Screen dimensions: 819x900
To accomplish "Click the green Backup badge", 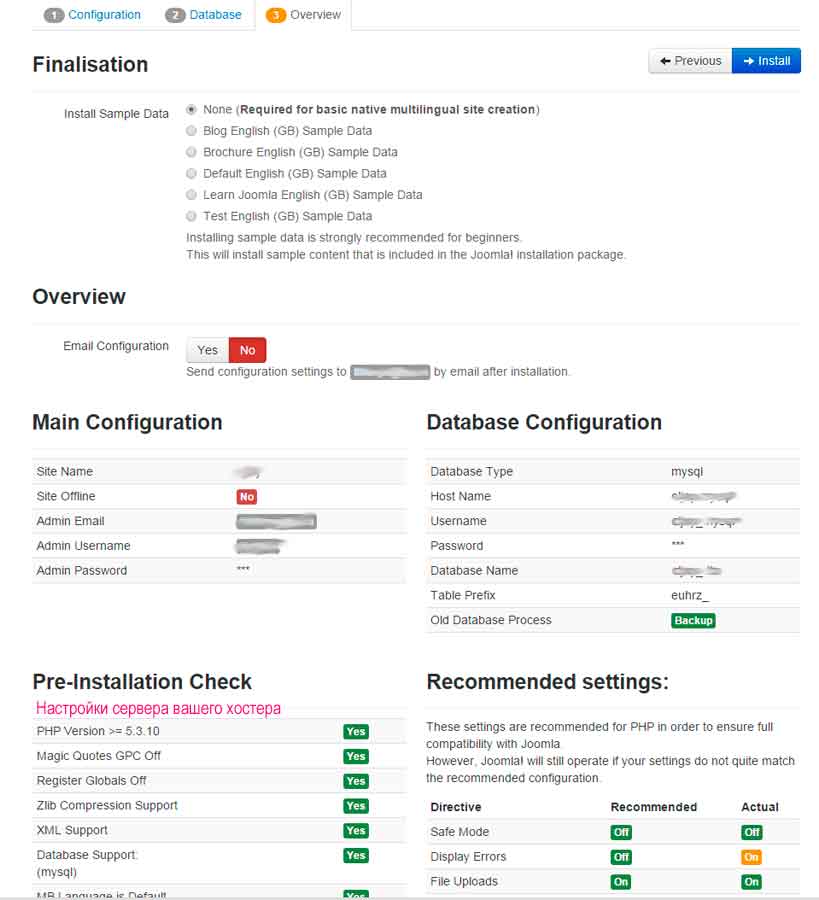I will [693, 620].
